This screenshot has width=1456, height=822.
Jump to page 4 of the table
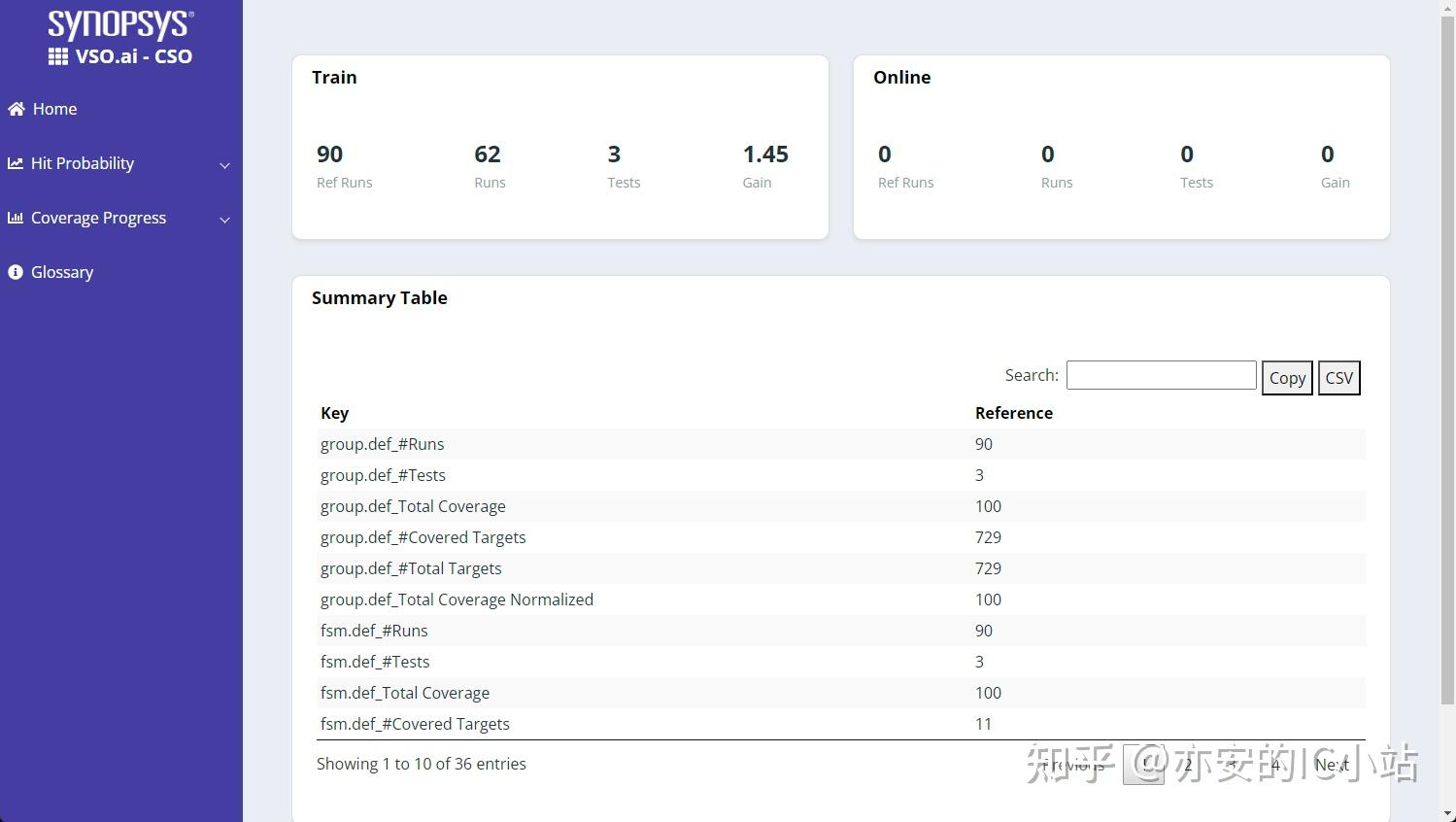[x=1275, y=765]
